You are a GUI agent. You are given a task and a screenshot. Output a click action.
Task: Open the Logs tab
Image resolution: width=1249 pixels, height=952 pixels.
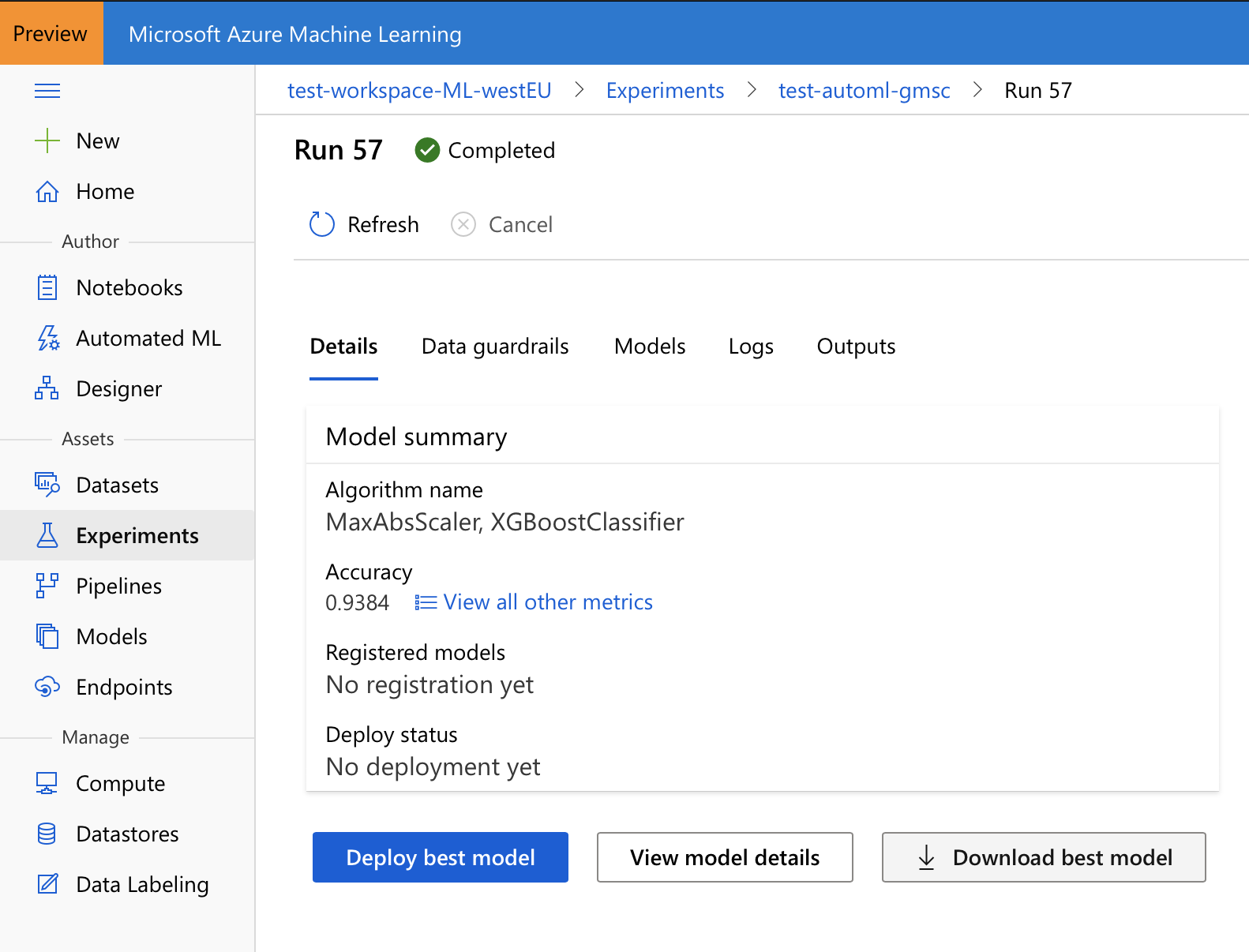(x=751, y=347)
